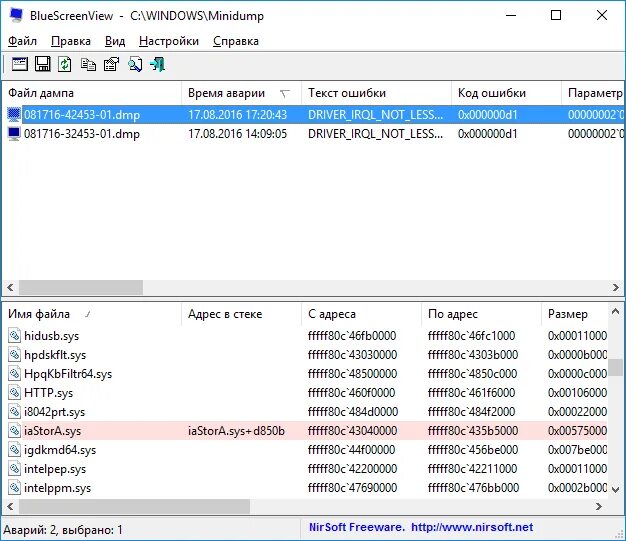Select the iaStorA.sys file name
This screenshot has width=626, height=541.
pos(52,431)
